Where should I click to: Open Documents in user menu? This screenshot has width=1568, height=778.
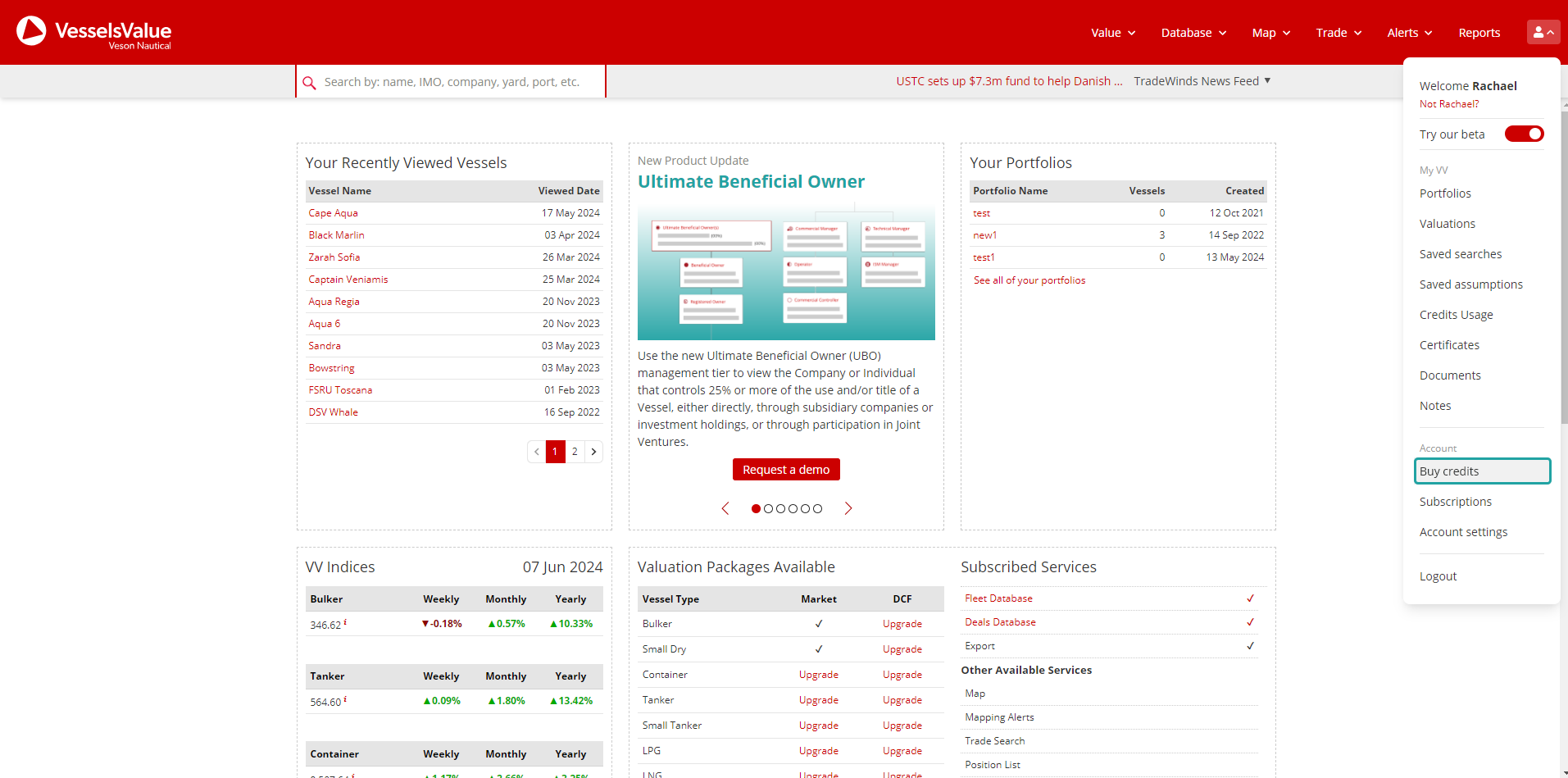click(x=1450, y=375)
